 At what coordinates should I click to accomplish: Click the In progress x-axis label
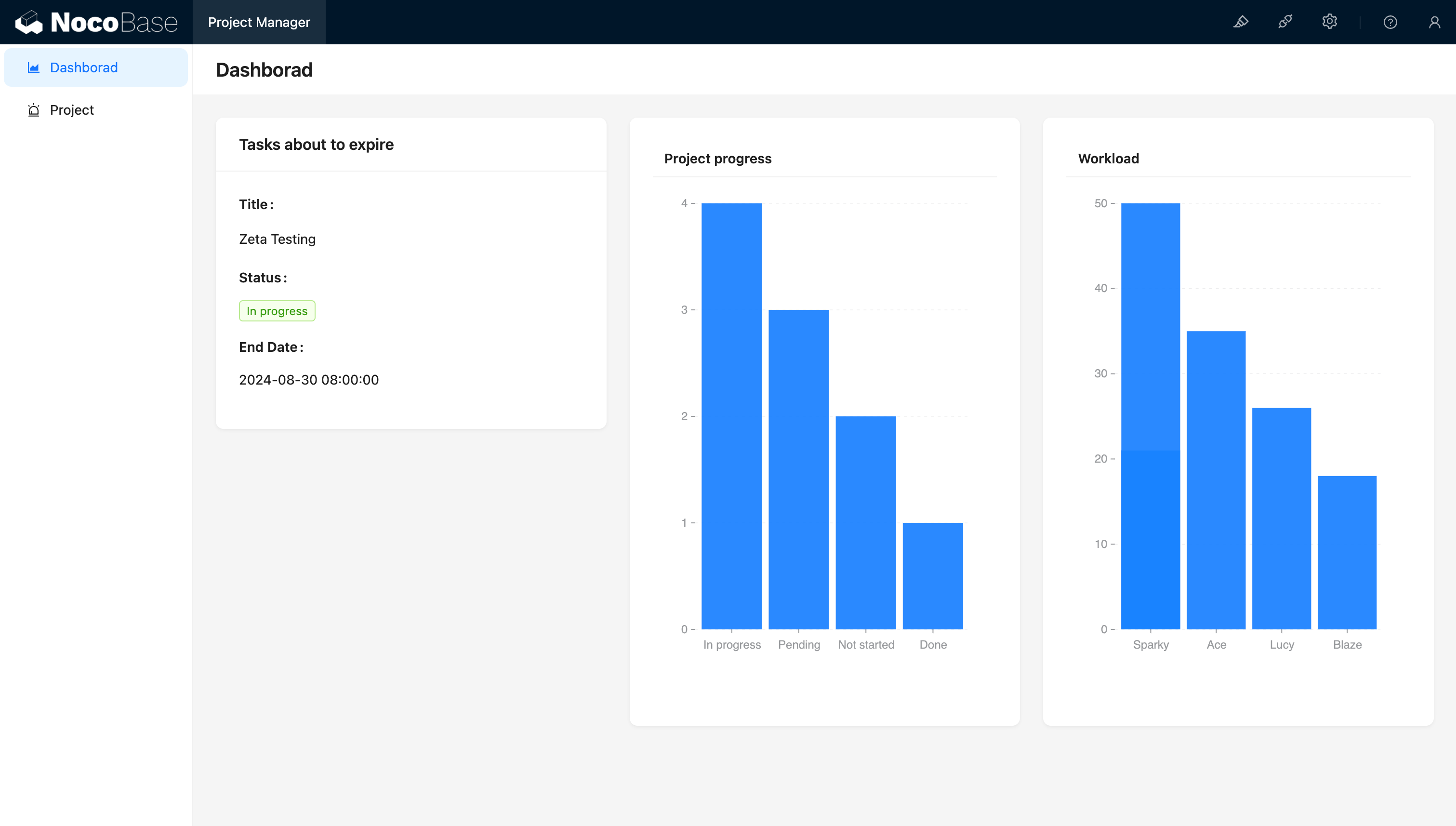(x=732, y=645)
